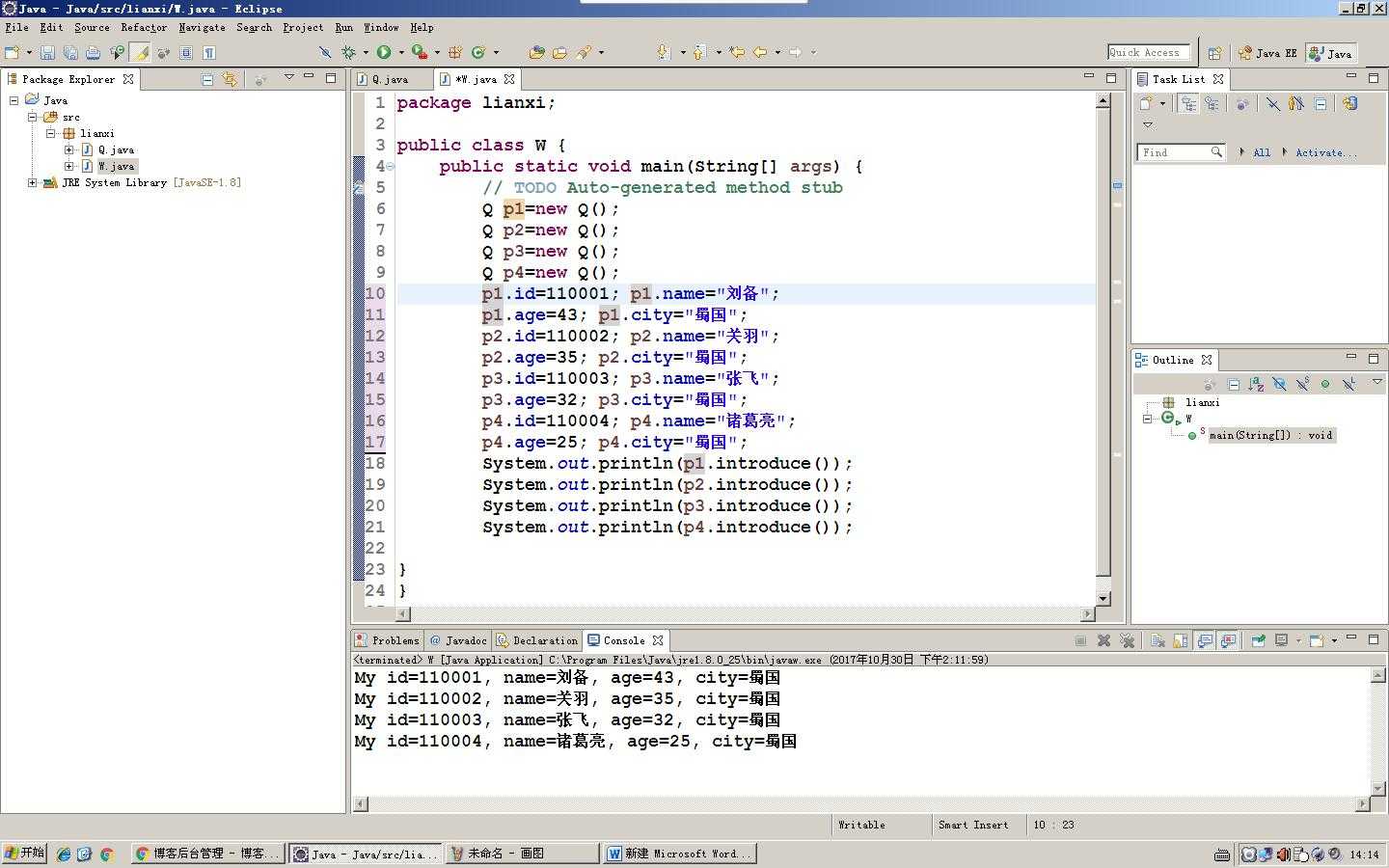This screenshot has height=868, width=1389.
Task: Click the New Java Class icon
Action: (x=477, y=52)
